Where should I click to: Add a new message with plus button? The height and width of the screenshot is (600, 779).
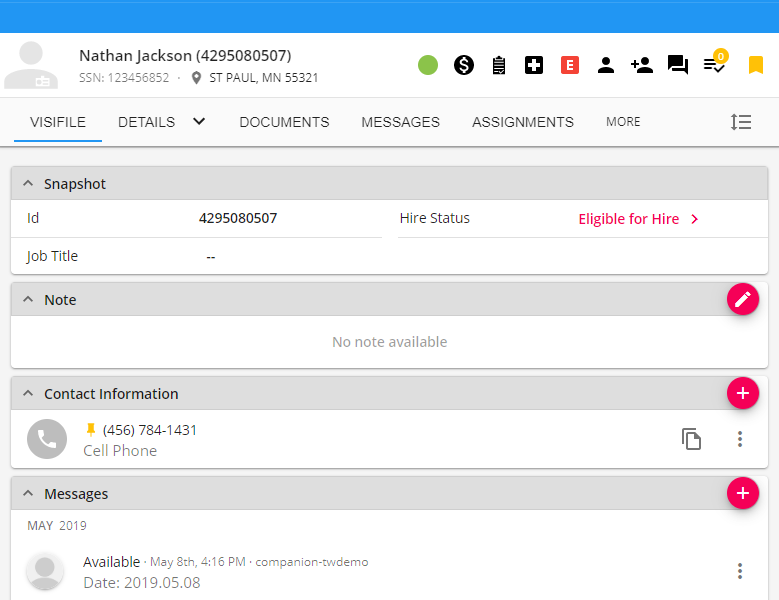(743, 493)
